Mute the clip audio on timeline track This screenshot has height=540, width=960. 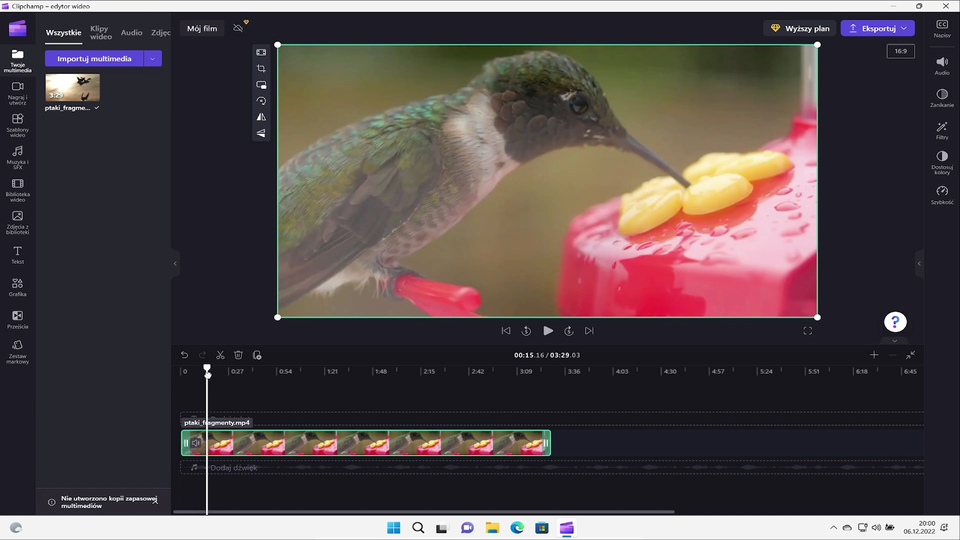click(196, 443)
